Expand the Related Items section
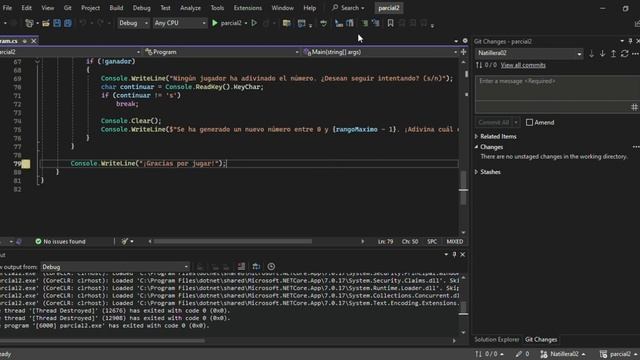Image resolution: width=640 pixels, height=360 pixels. click(476, 136)
